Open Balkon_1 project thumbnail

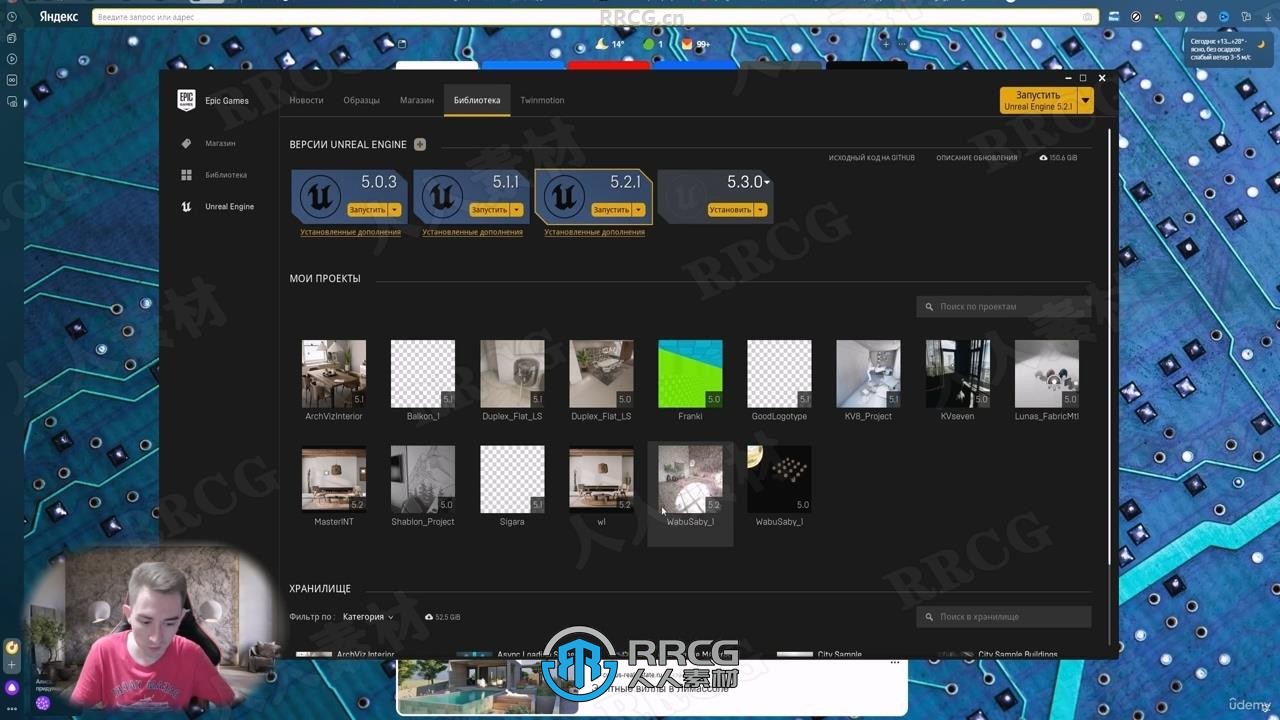pyautogui.click(x=423, y=373)
